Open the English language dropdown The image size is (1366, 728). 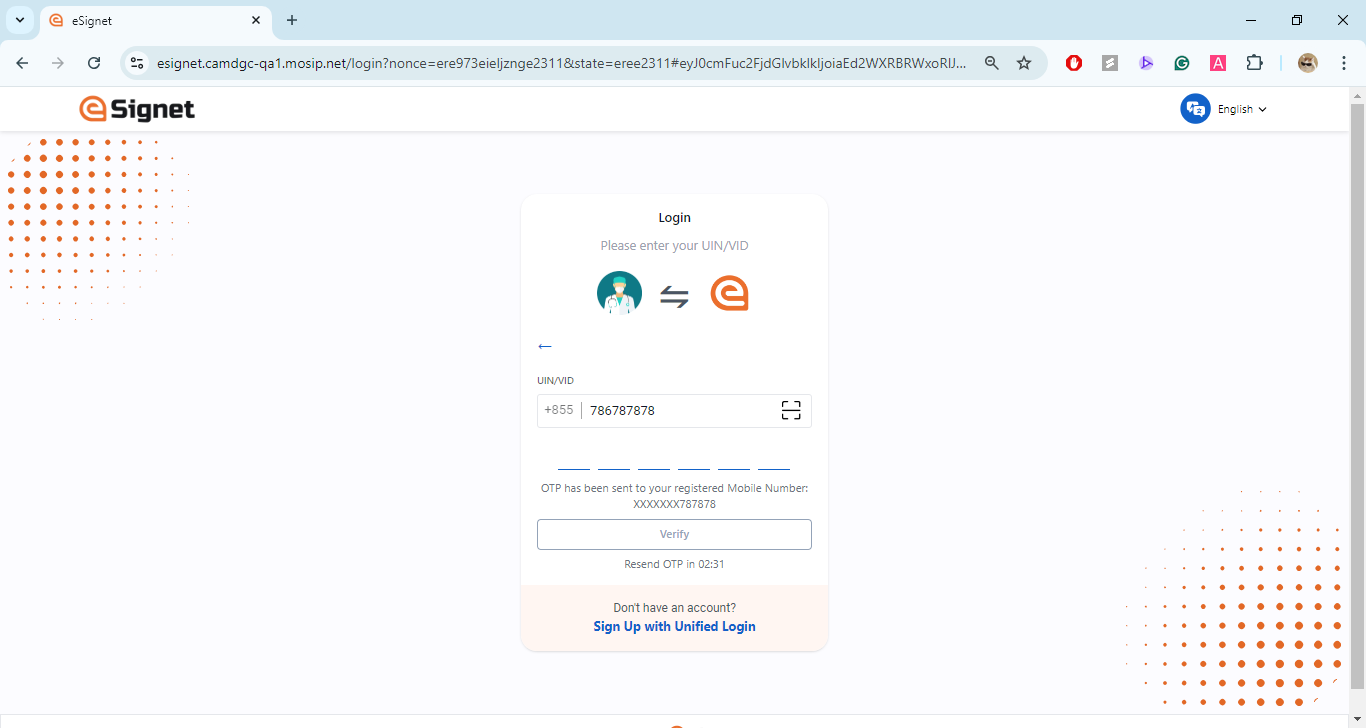(1242, 109)
